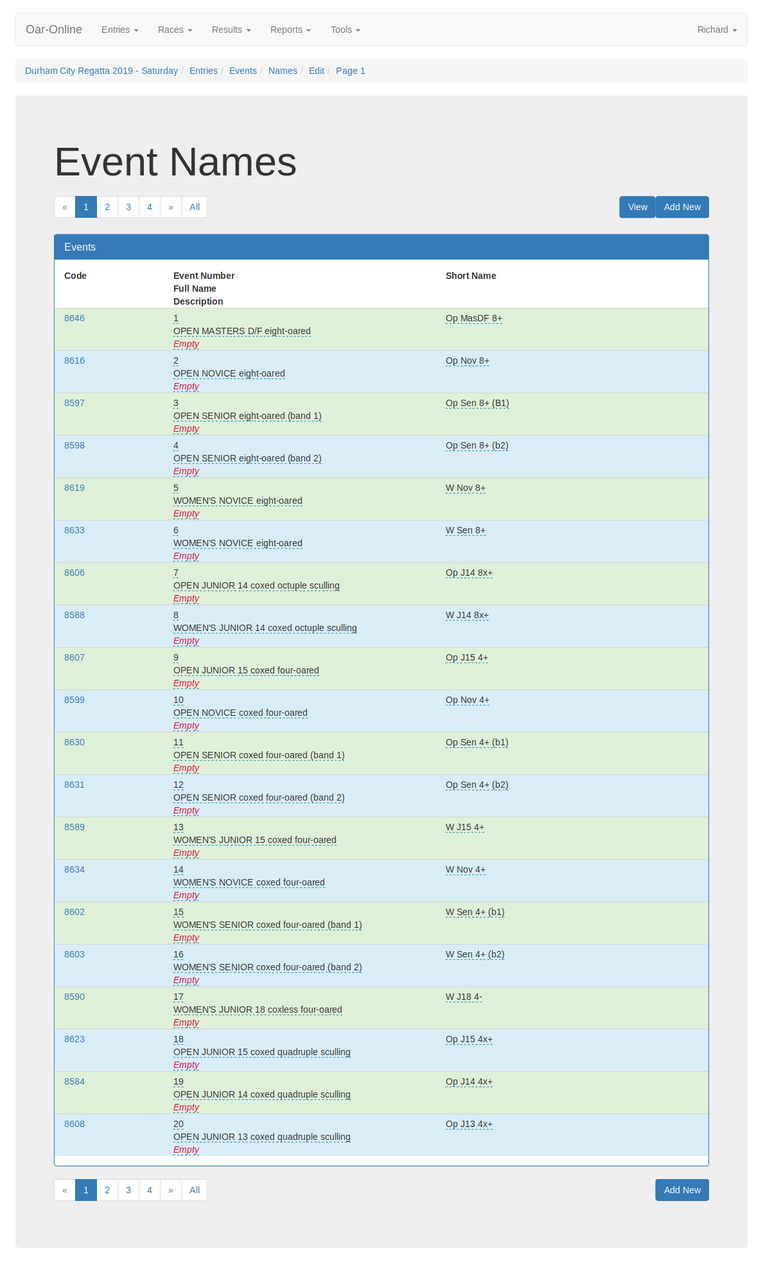Go to page 4 in bottom pagination

coord(149,1190)
